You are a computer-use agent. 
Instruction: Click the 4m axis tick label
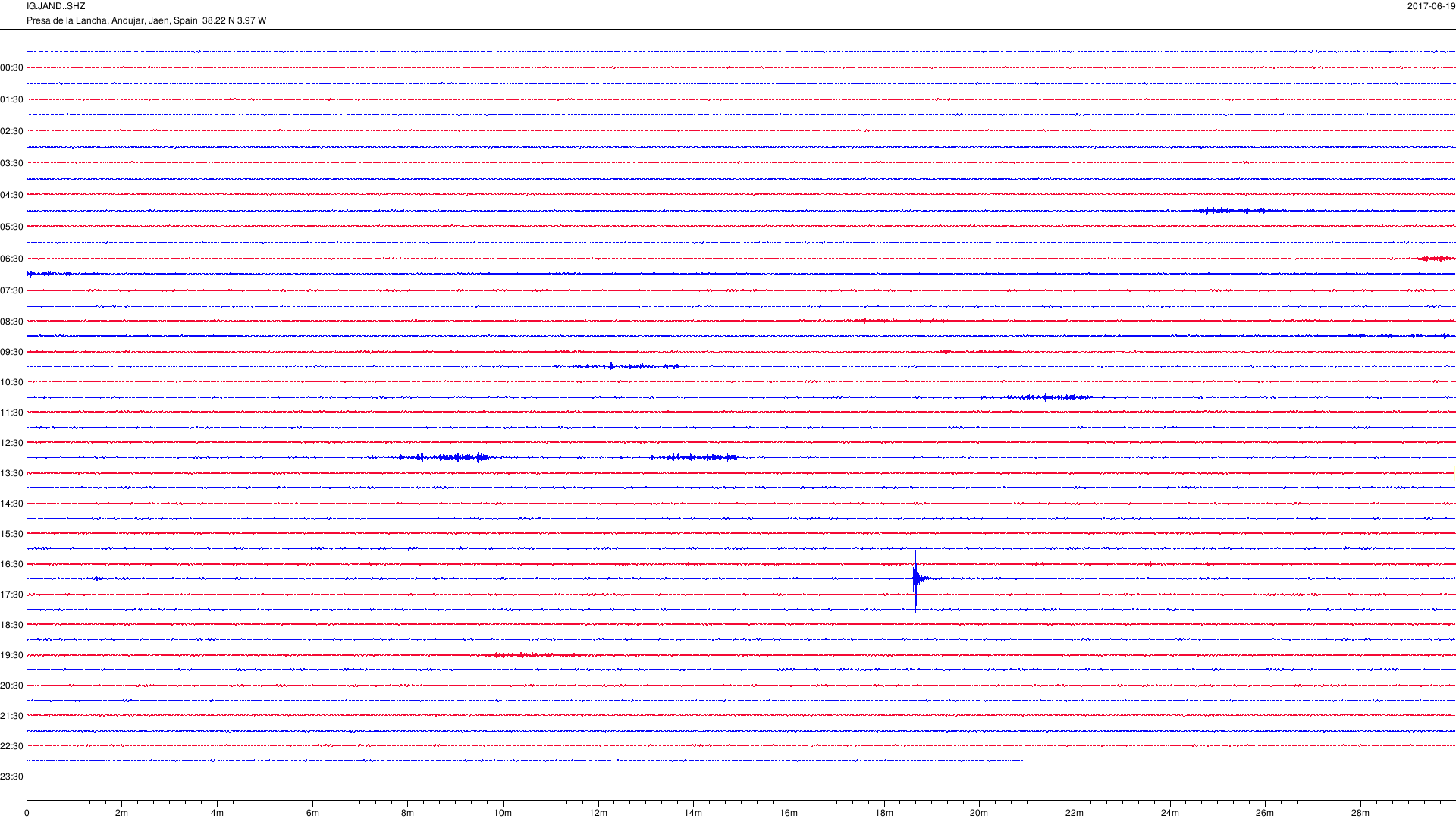click(217, 814)
